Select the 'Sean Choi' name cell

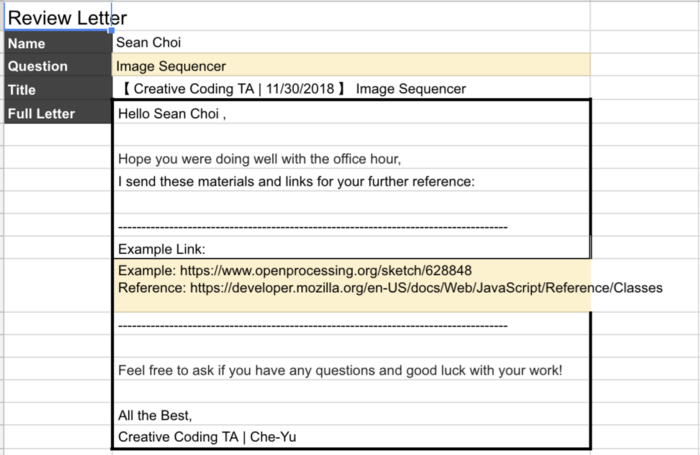point(351,42)
